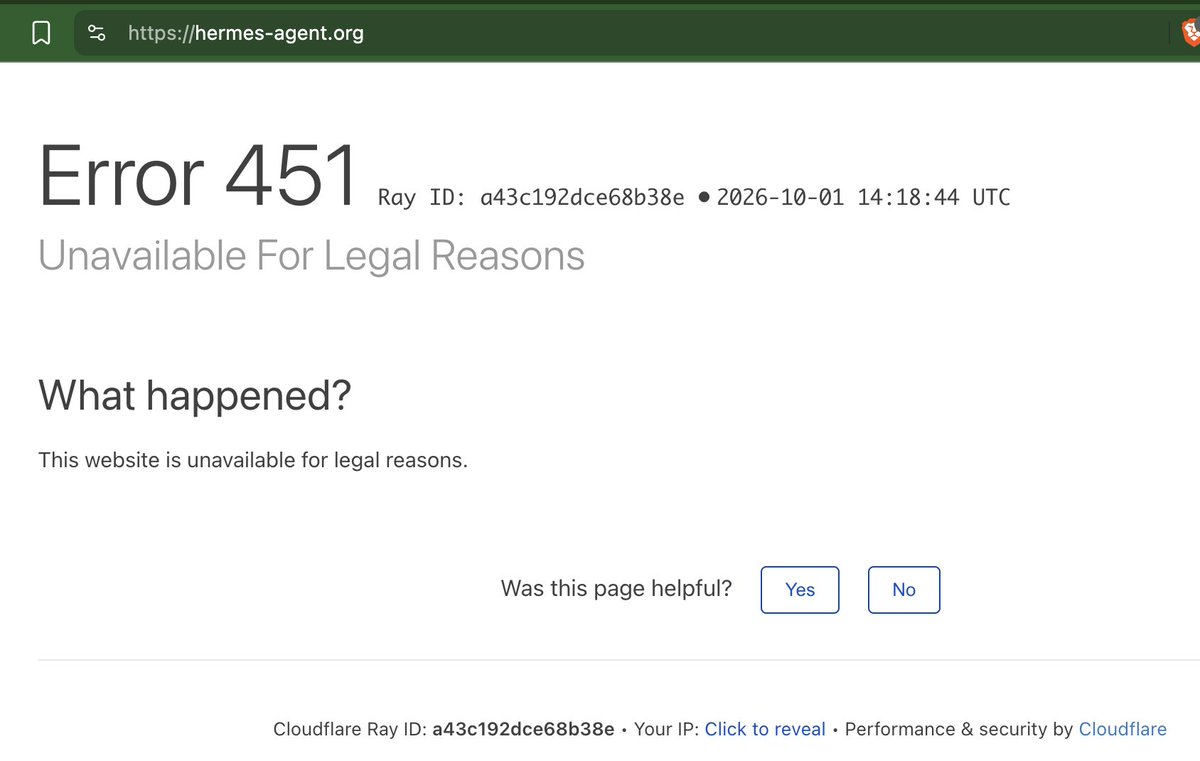This screenshot has width=1200, height=761.
Task: Answer Yes to page helpful question
Action: [800, 590]
